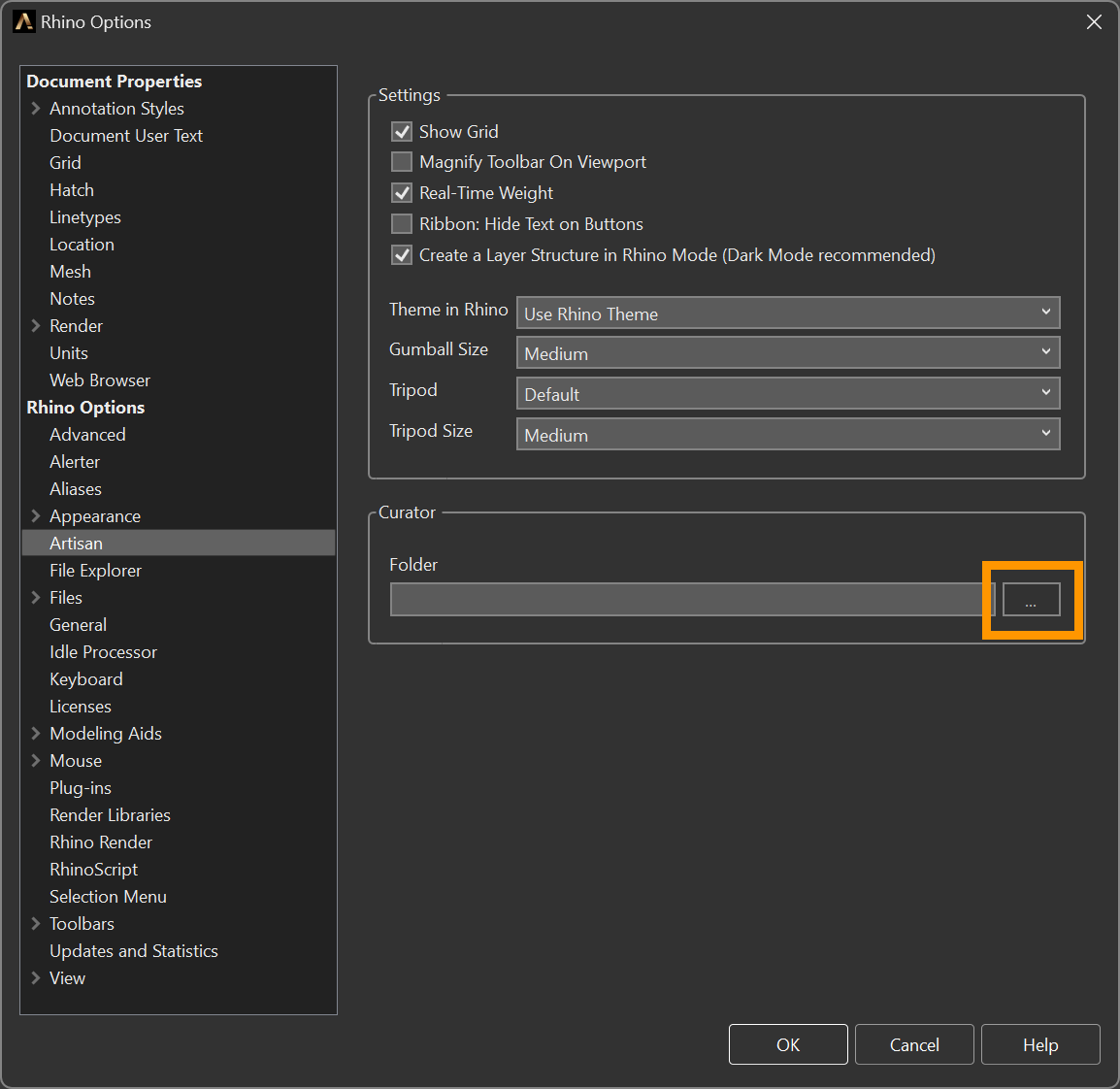Open the Tripod Size dropdown
The height and width of the screenshot is (1089, 1120).
787,435
